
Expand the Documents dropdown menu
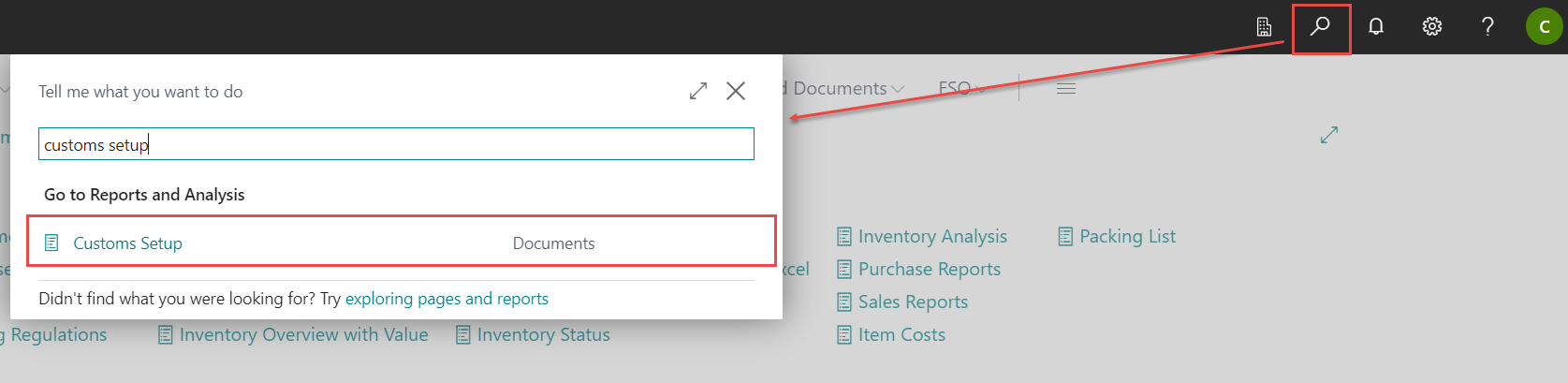(x=847, y=89)
